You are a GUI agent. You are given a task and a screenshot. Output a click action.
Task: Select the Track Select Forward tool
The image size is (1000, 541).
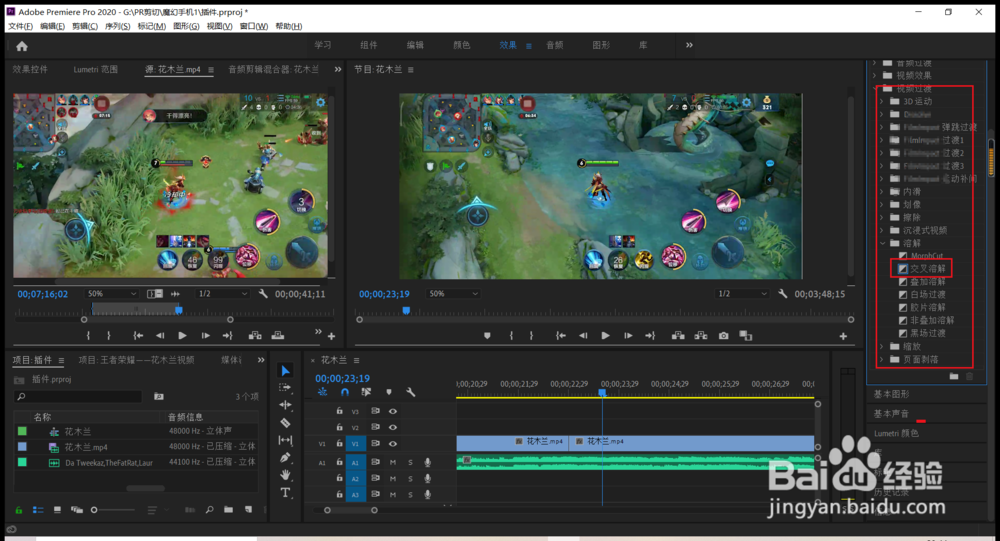[x=286, y=388]
